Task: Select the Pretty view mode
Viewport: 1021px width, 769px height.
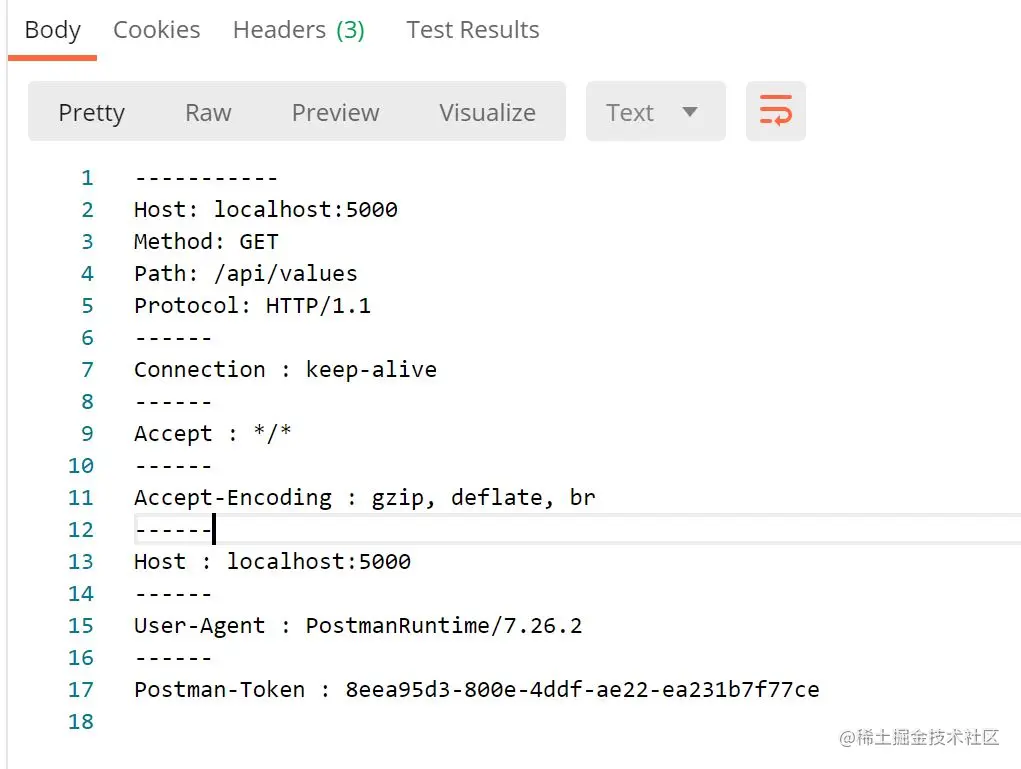Action: click(91, 112)
